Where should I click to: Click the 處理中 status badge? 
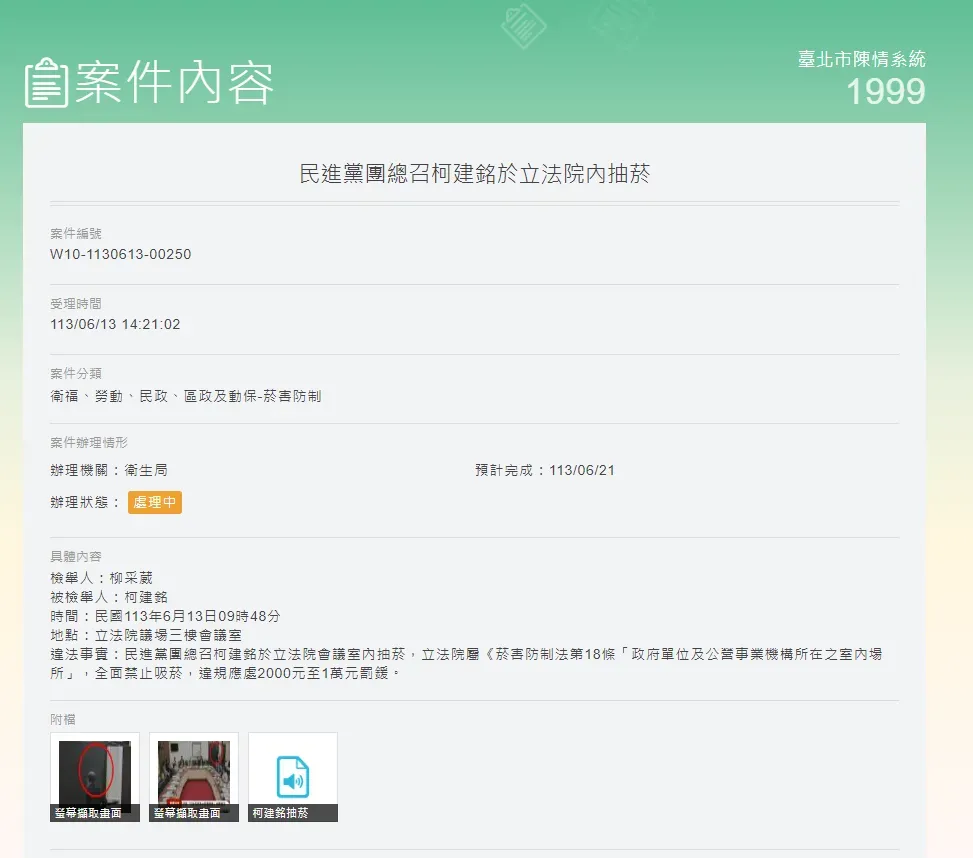click(x=155, y=502)
